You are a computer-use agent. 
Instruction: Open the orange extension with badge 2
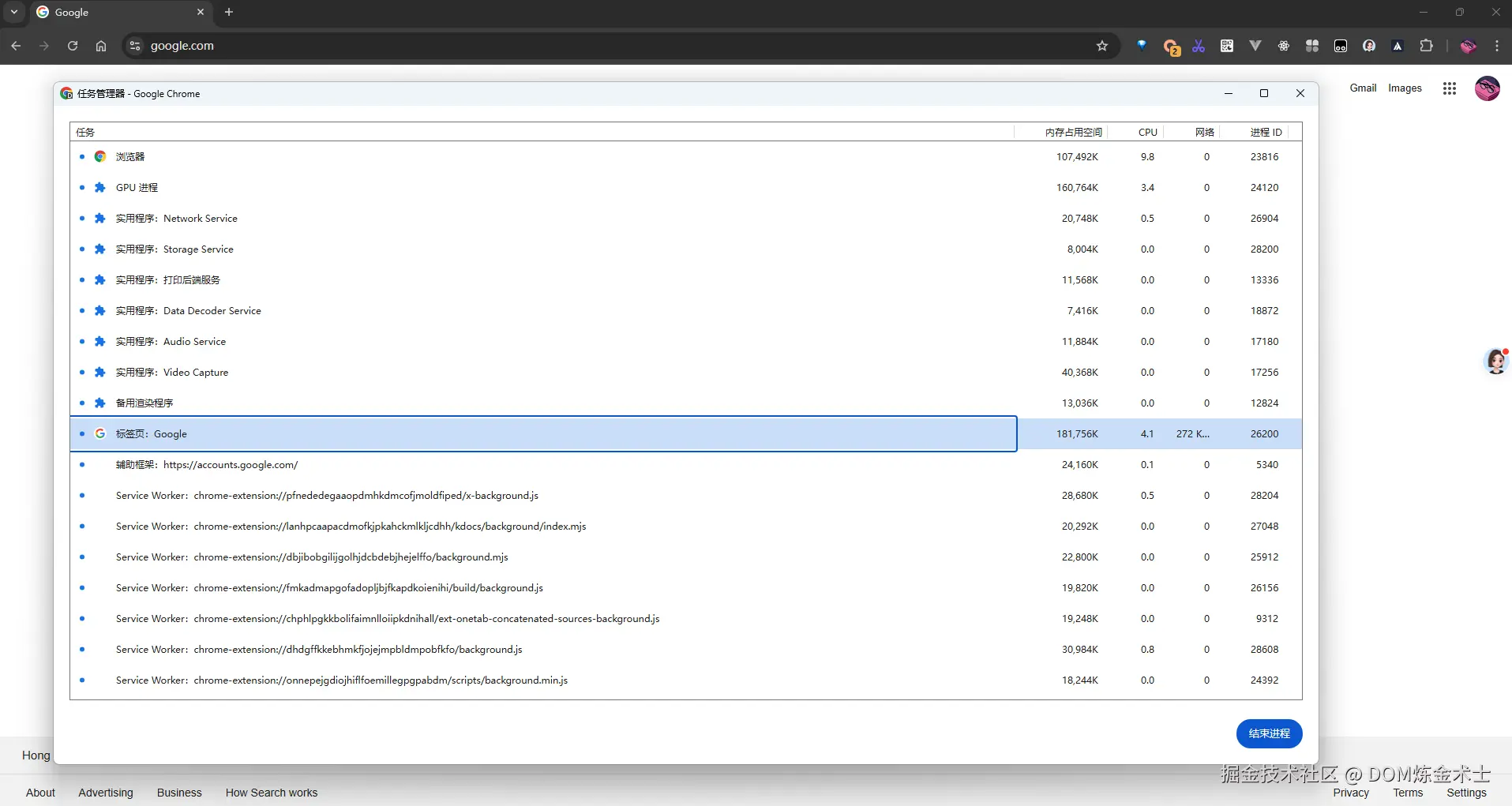pos(1171,47)
